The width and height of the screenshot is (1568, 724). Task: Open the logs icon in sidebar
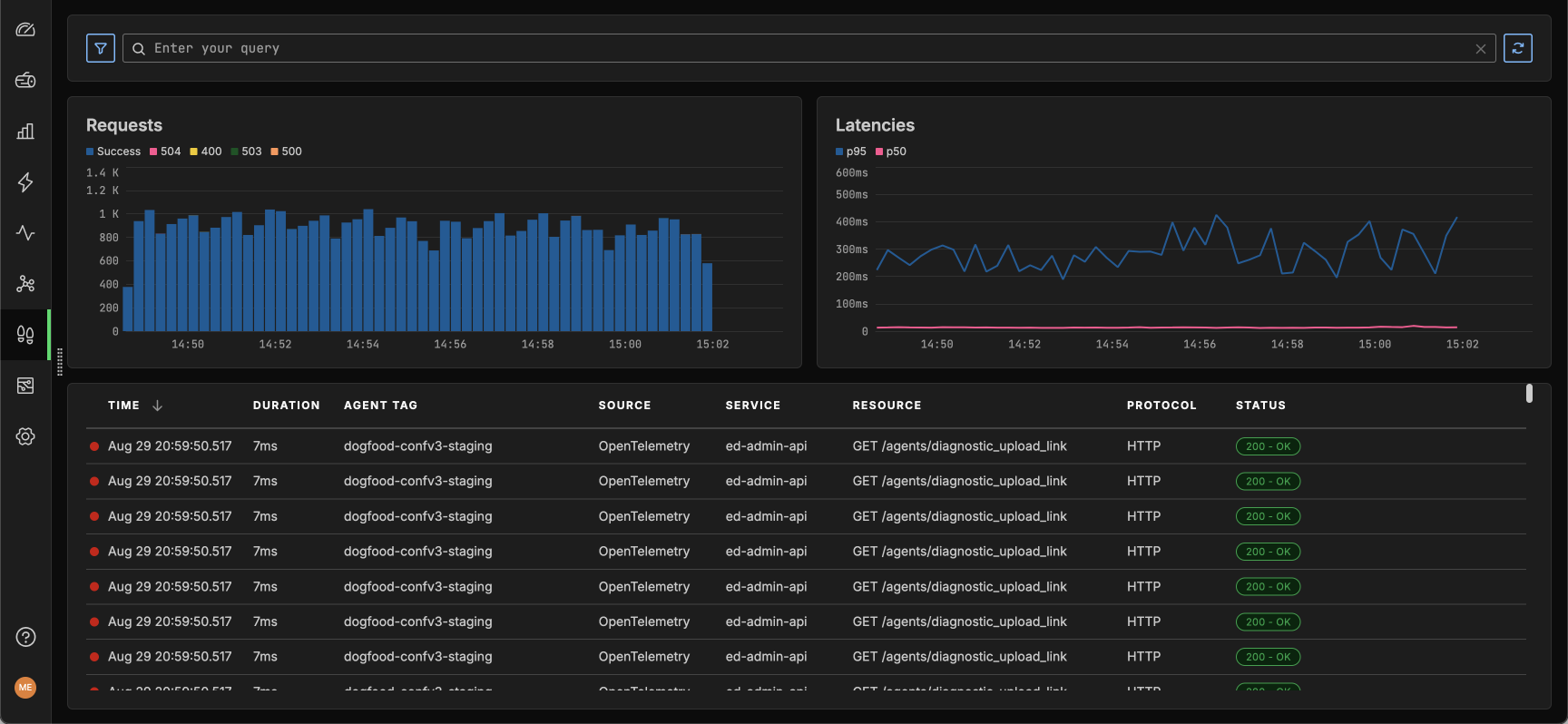point(25,81)
